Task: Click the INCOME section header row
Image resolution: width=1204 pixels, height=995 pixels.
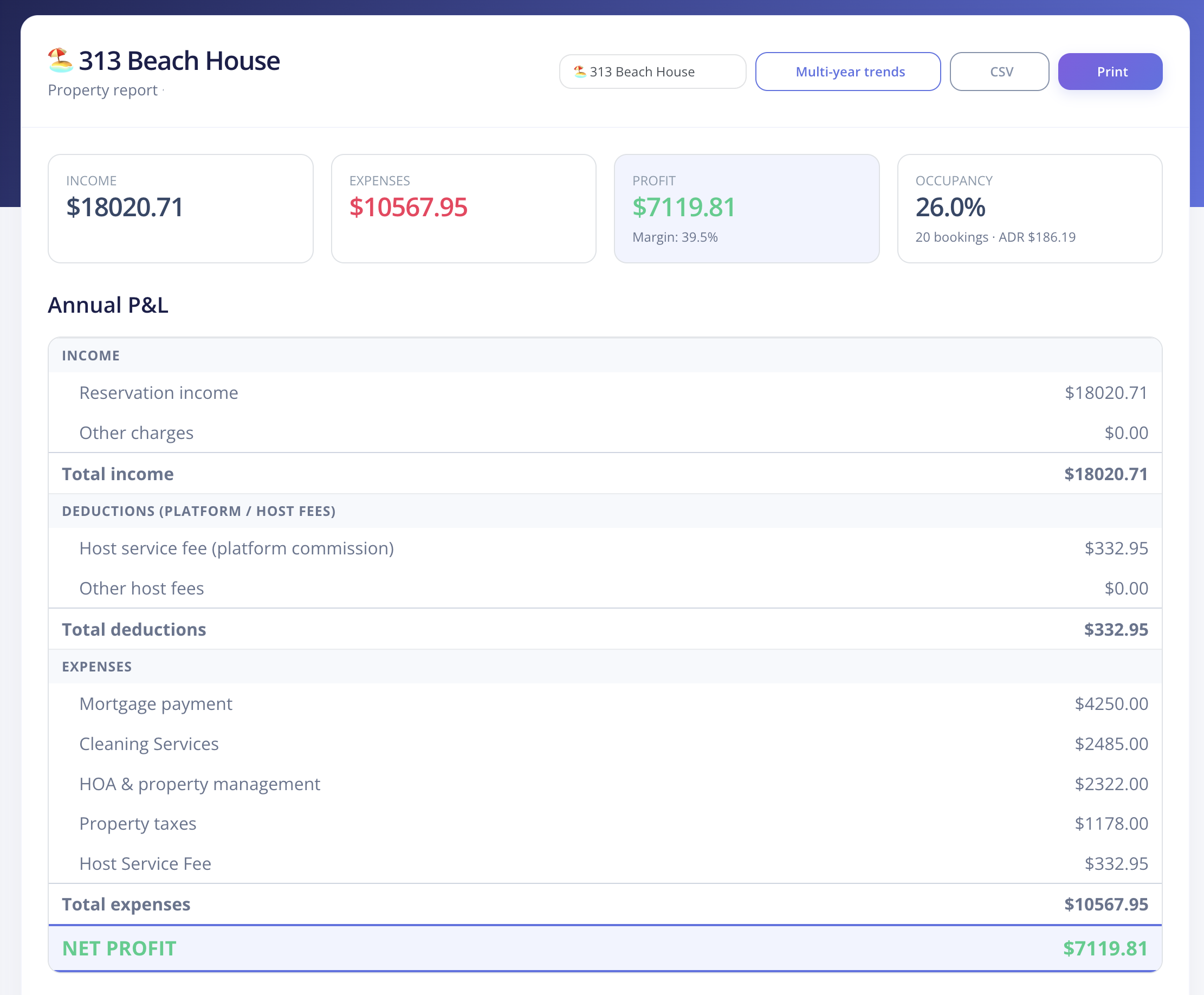Action: click(x=605, y=356)
